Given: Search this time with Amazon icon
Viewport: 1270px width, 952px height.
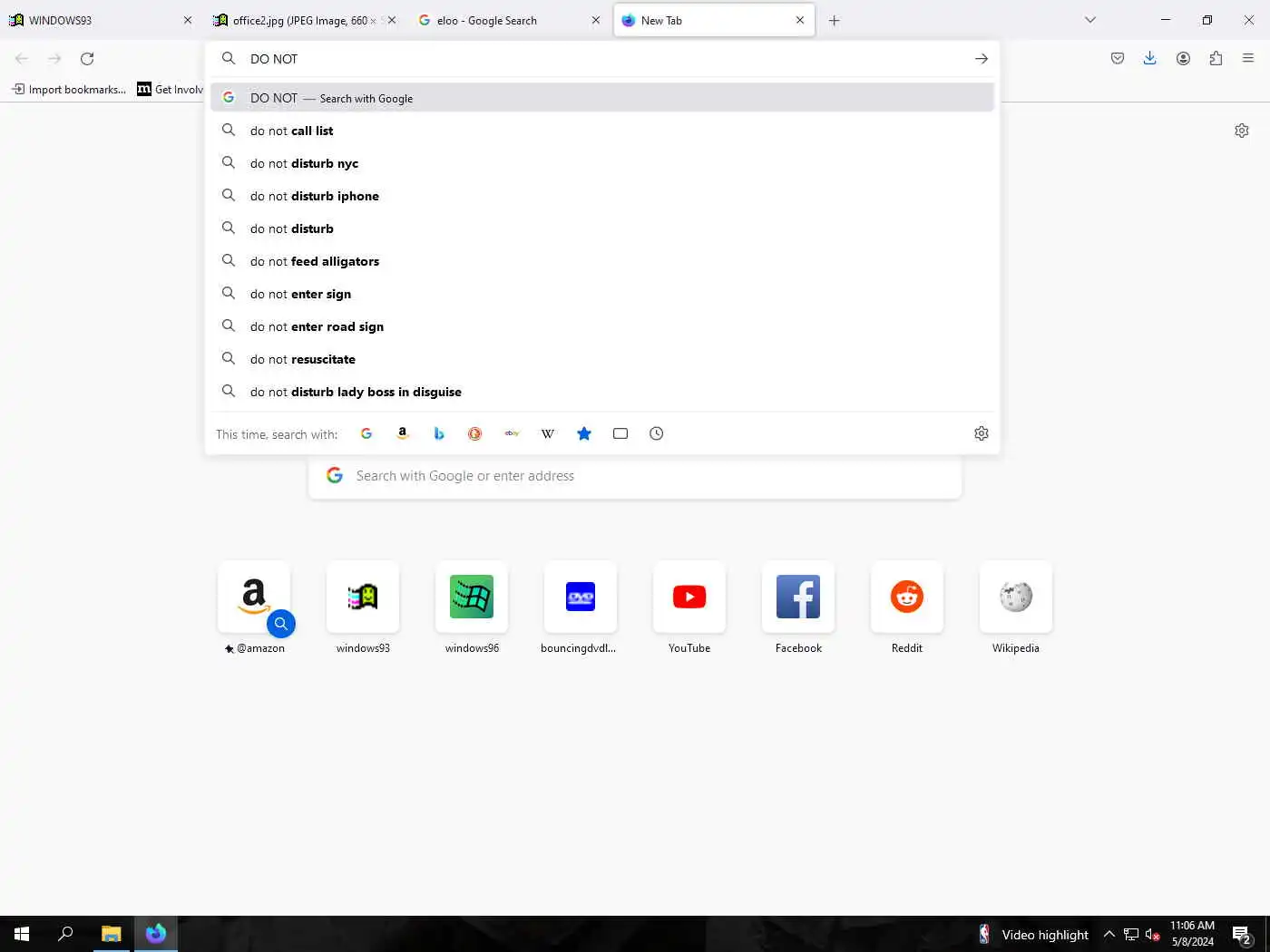Looking at the screenshot, I should 403,433.
